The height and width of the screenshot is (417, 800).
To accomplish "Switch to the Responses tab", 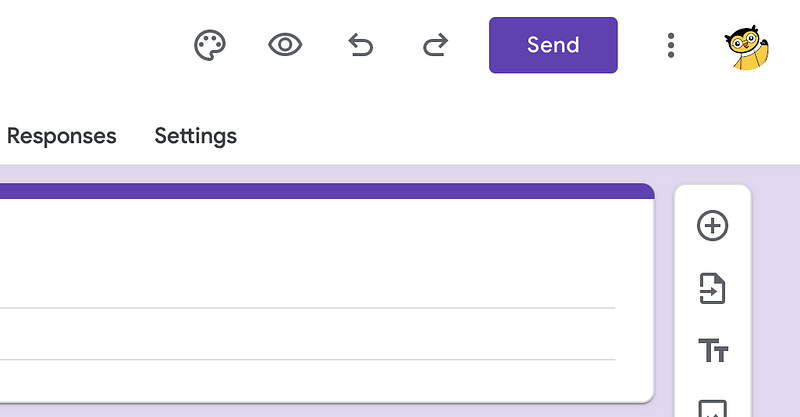I will coord(62,136).
